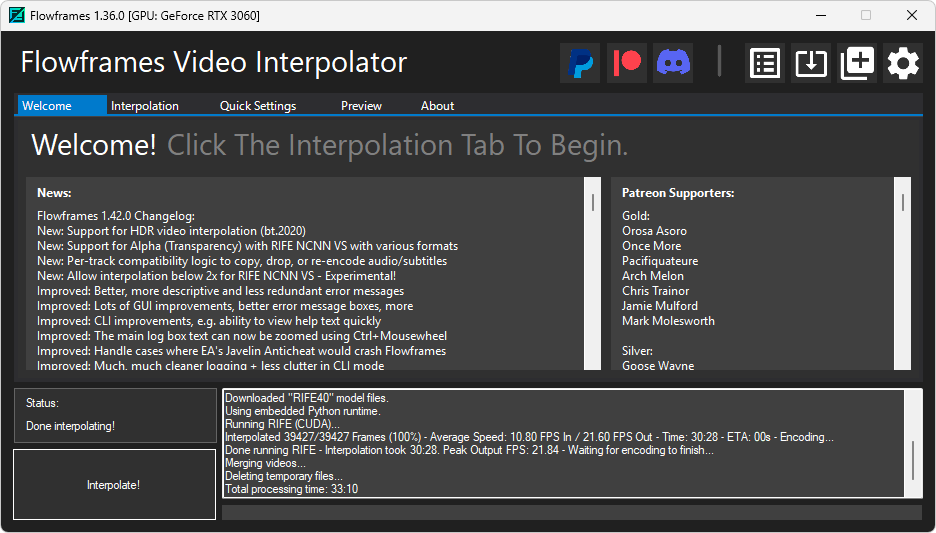Click the 'Flowframes 1.42.0 Changelog:' line
The image size is (936, 533).
[x=116, y=216]
